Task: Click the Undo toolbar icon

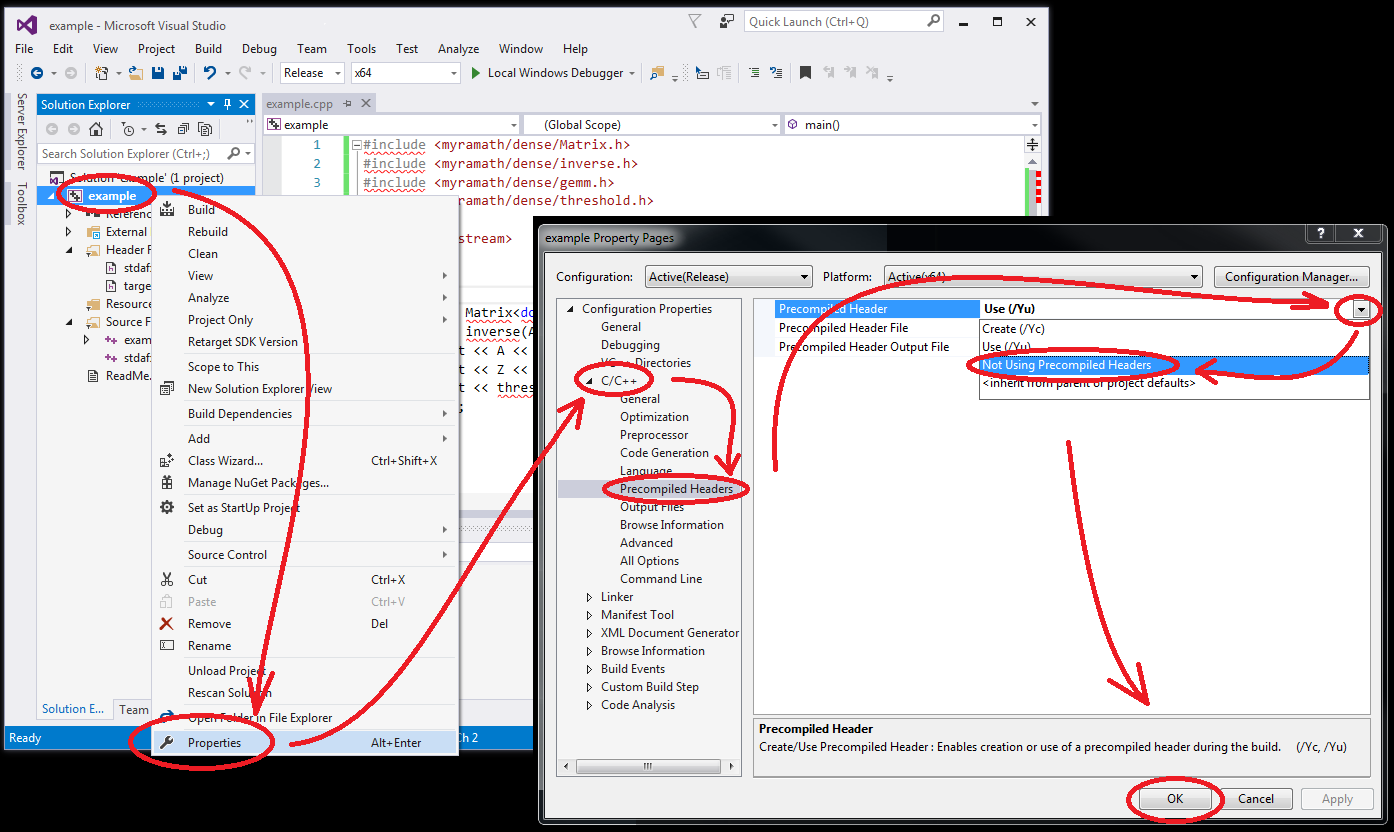Action: (209, 73)
